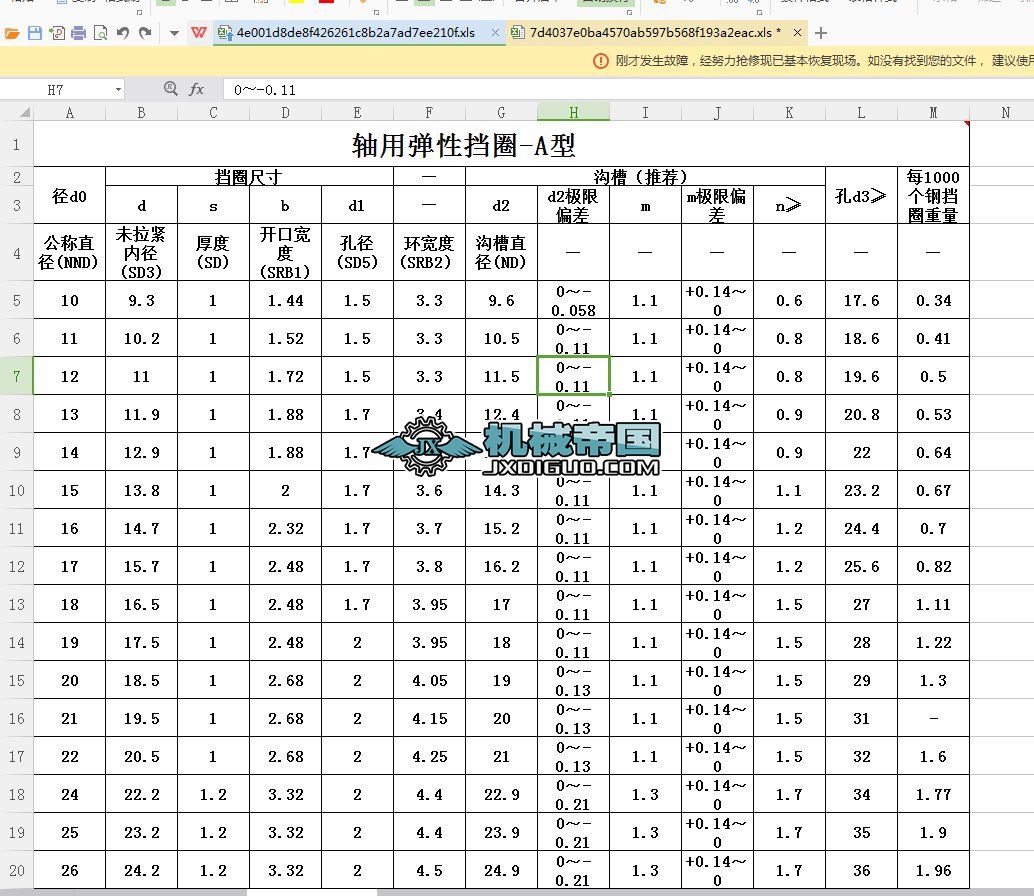
Task: Click cell with value 9.3 in row 5
Action: [141, 301]
